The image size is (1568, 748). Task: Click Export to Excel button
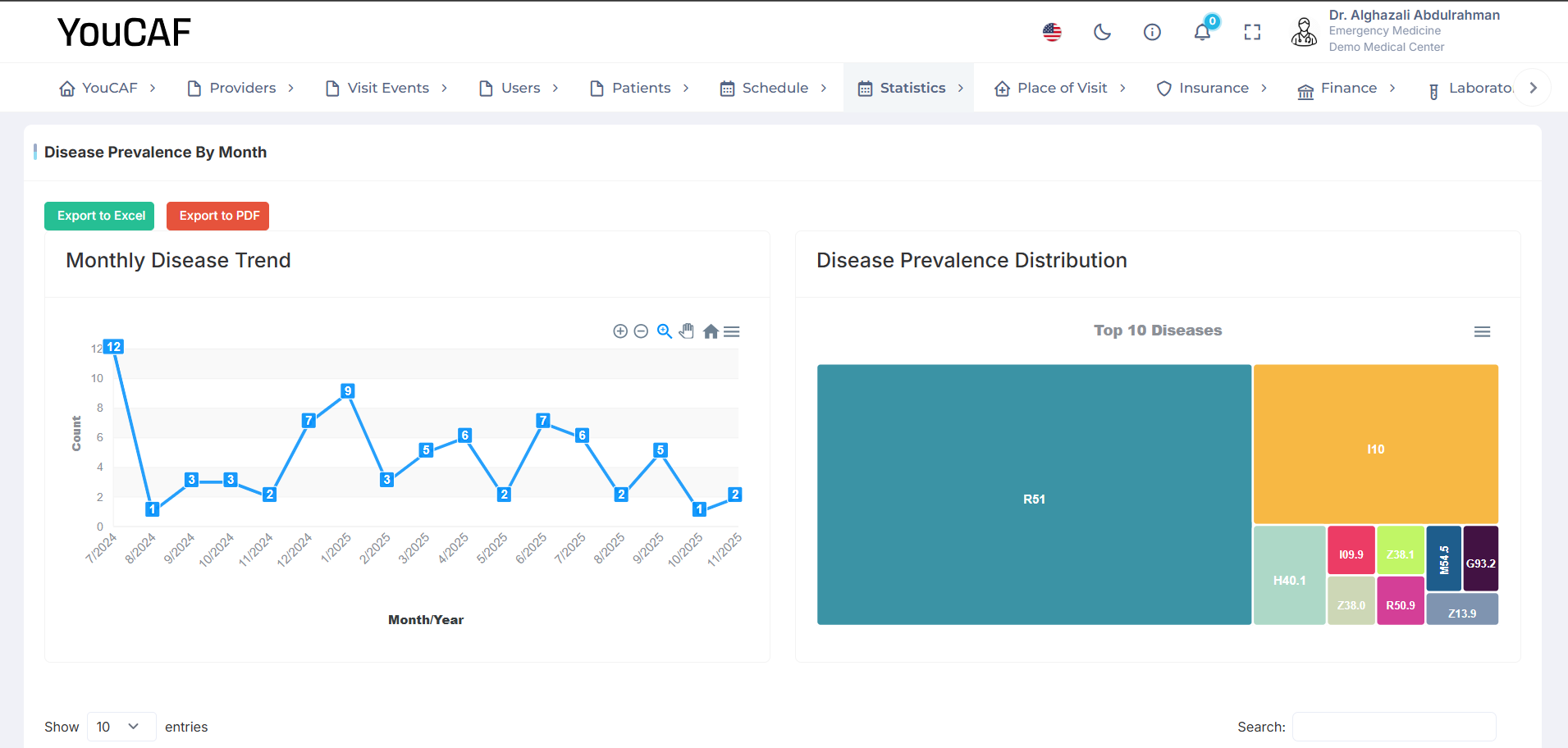tap(99, 216)
